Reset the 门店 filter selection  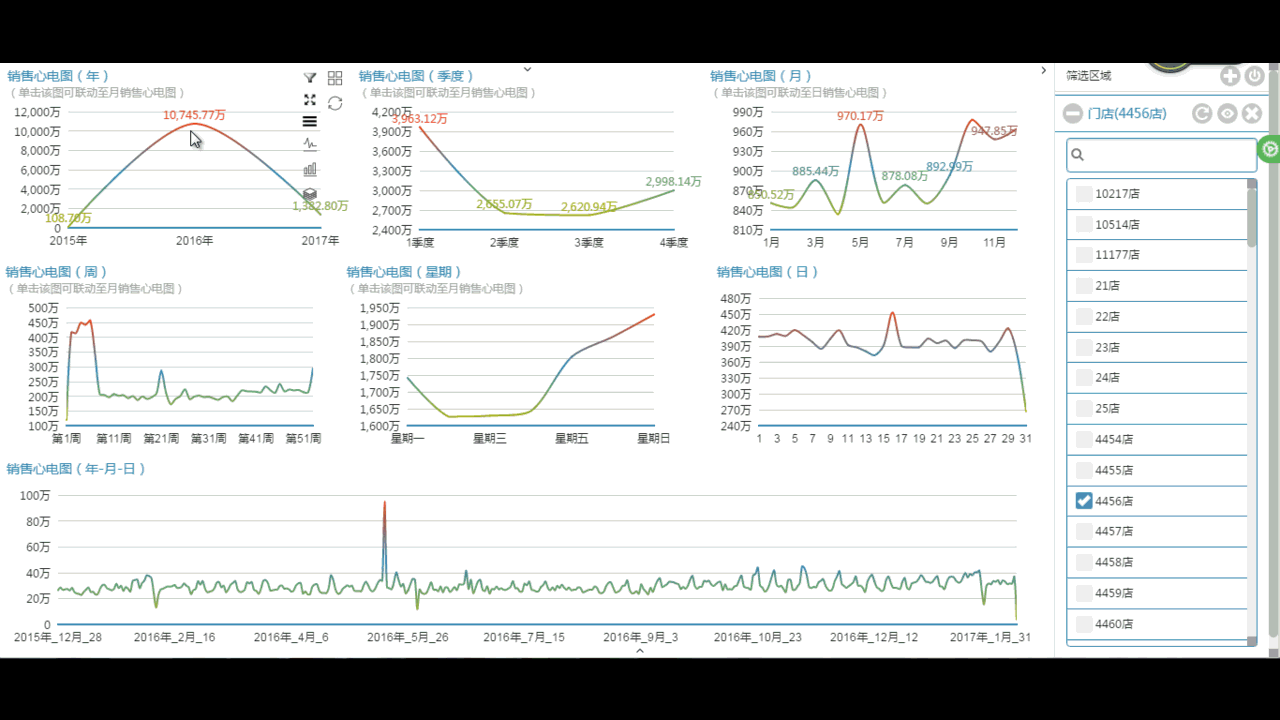1203,113
